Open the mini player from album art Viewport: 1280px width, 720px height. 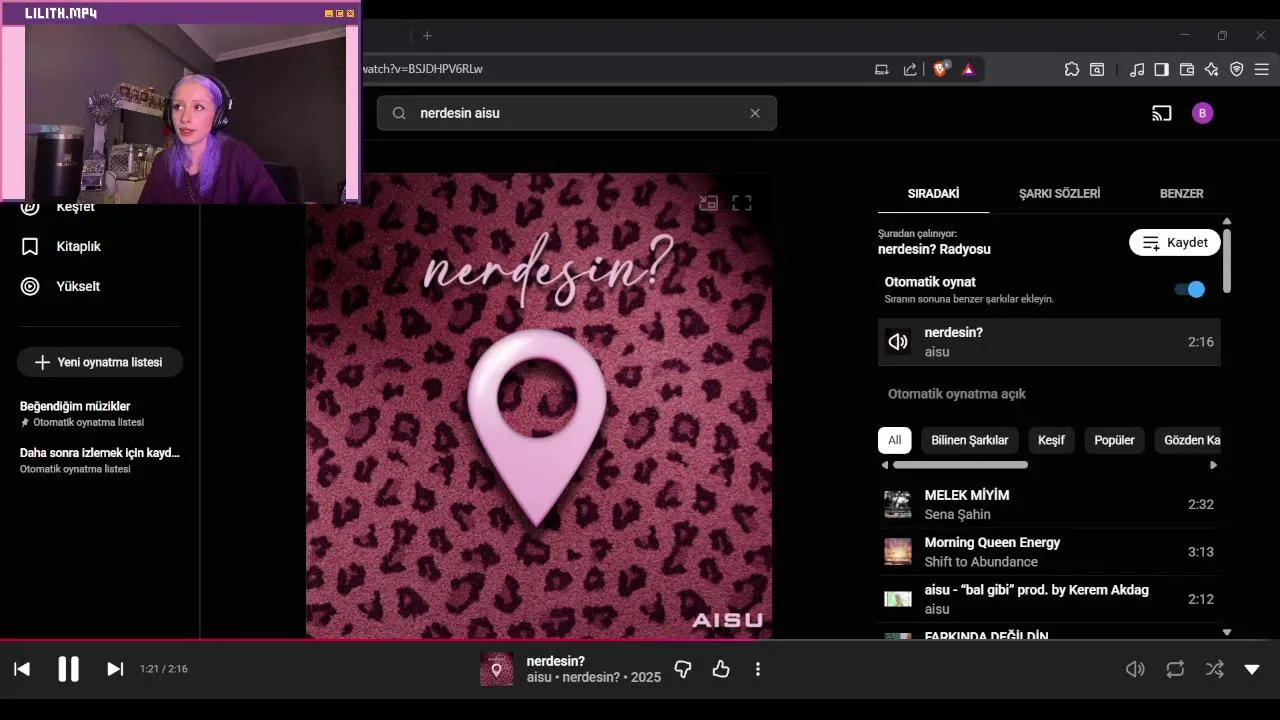(x=708, y=203)
